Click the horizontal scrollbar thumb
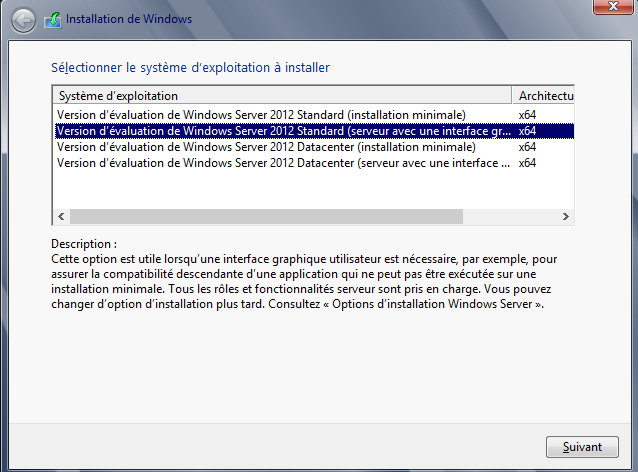The height and width of the screenshot is (472, 638). click(x=265, y=216)
